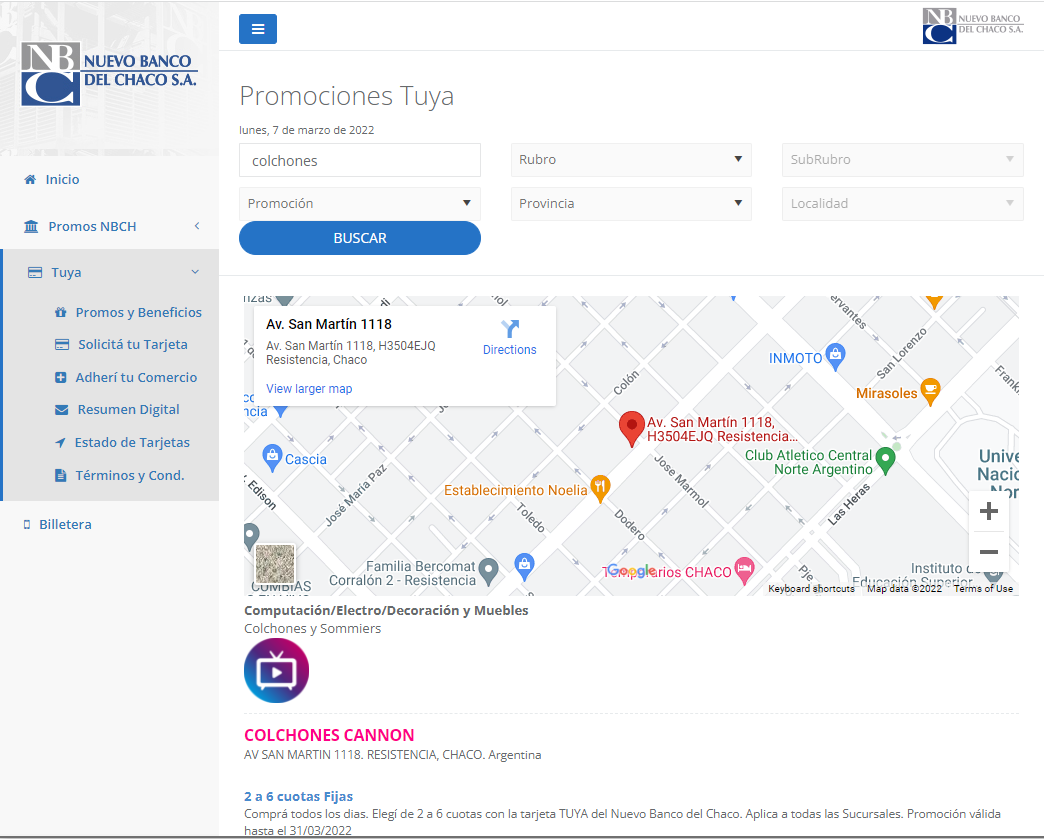Screen dimensions: 1044x839
Task: Click the Familia Bercomat Corralón marker
Action: [488, 571]
